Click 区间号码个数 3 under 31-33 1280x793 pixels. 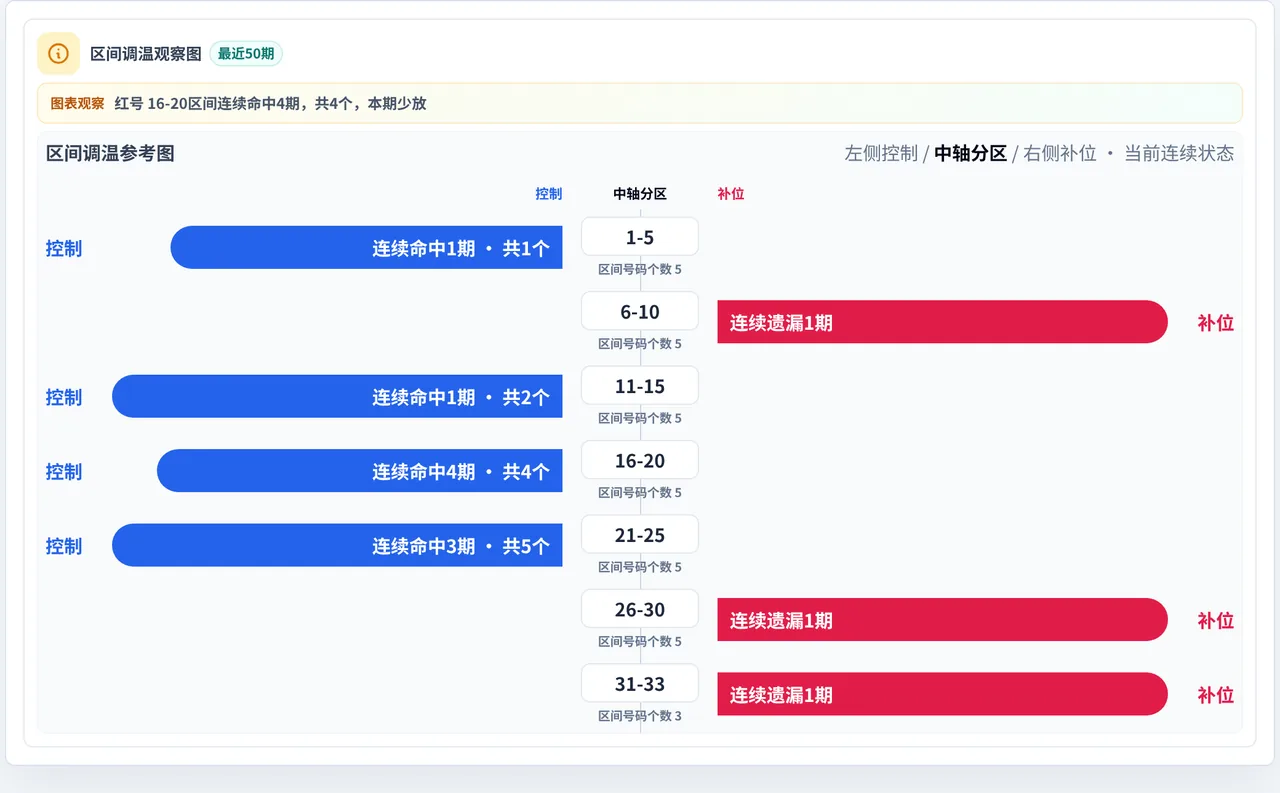(x=640, y=716)
